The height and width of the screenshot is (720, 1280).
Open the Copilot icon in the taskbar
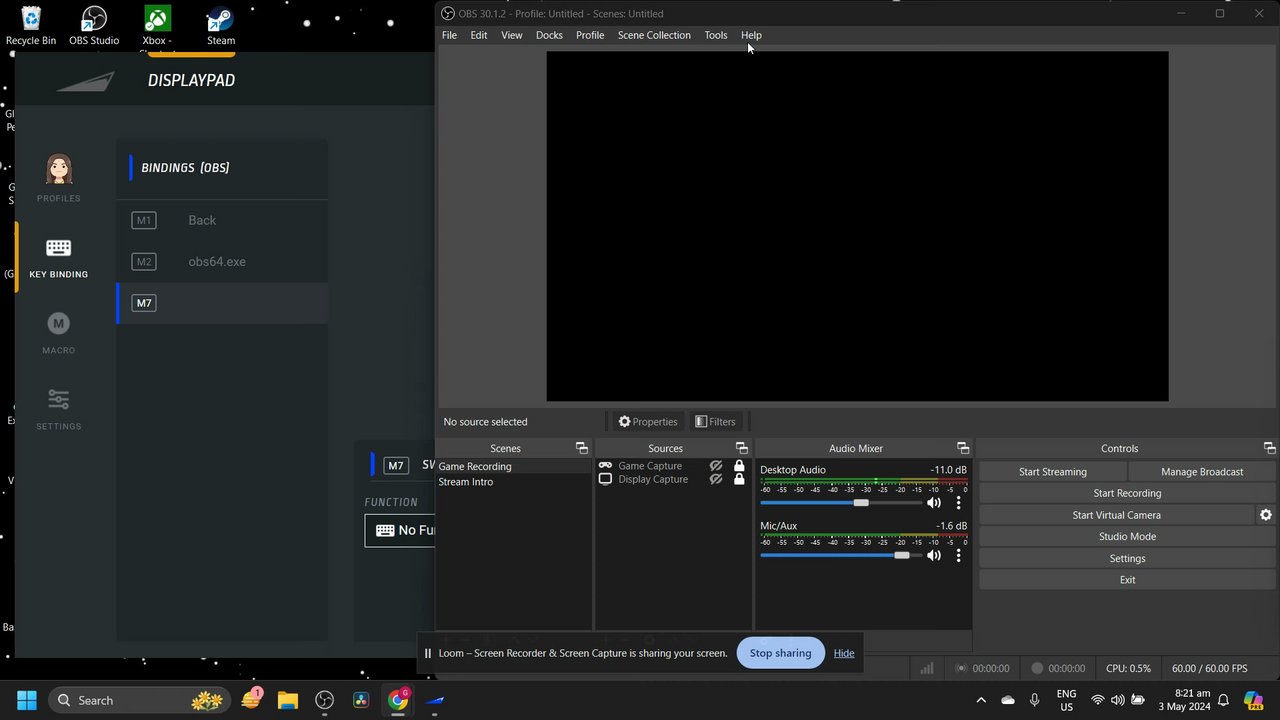tap(1254, 700)
